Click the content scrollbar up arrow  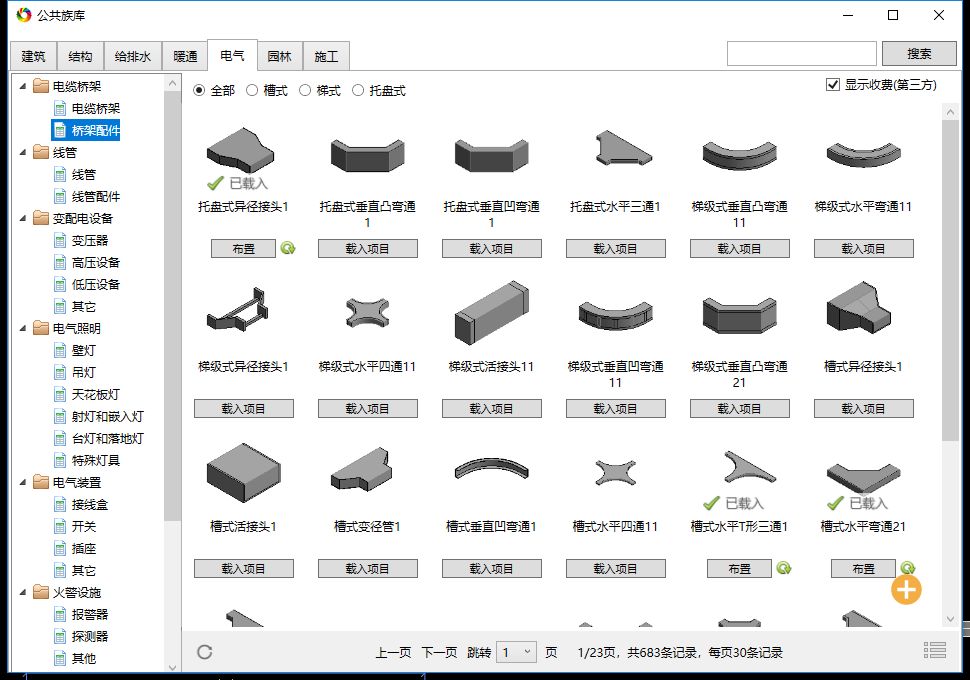[x=950, y=112]
